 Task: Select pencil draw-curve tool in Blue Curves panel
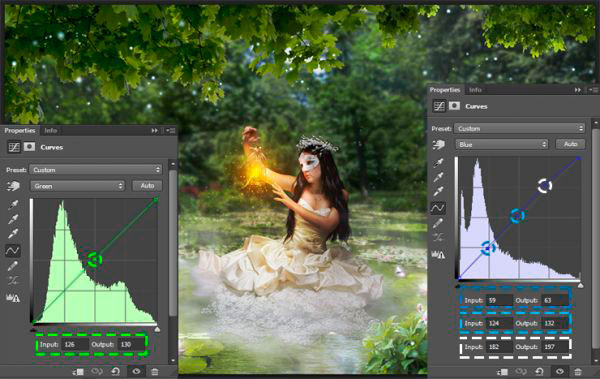[438, 223]
